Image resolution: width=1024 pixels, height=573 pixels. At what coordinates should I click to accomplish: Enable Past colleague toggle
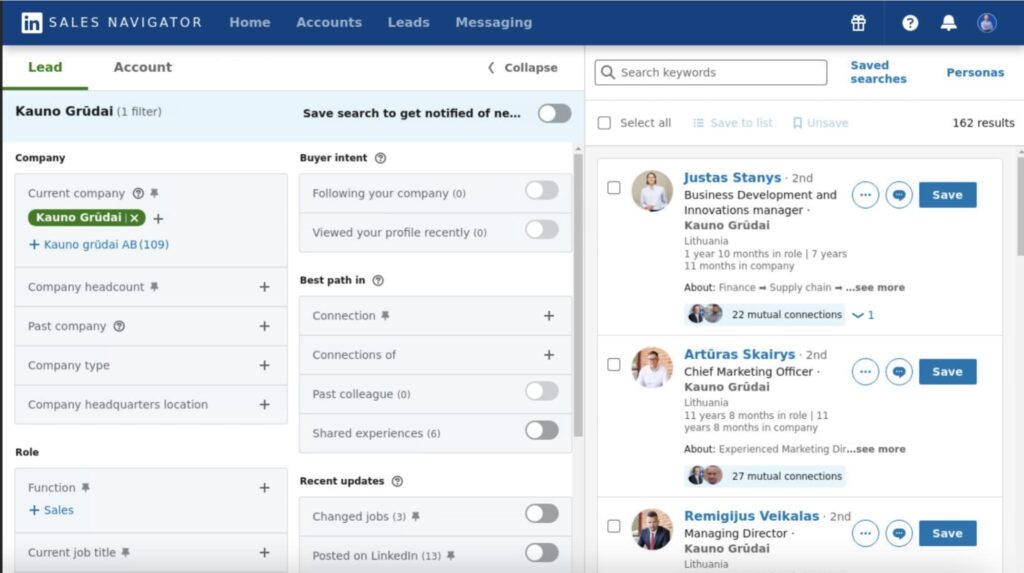click(x=541, y=391)
